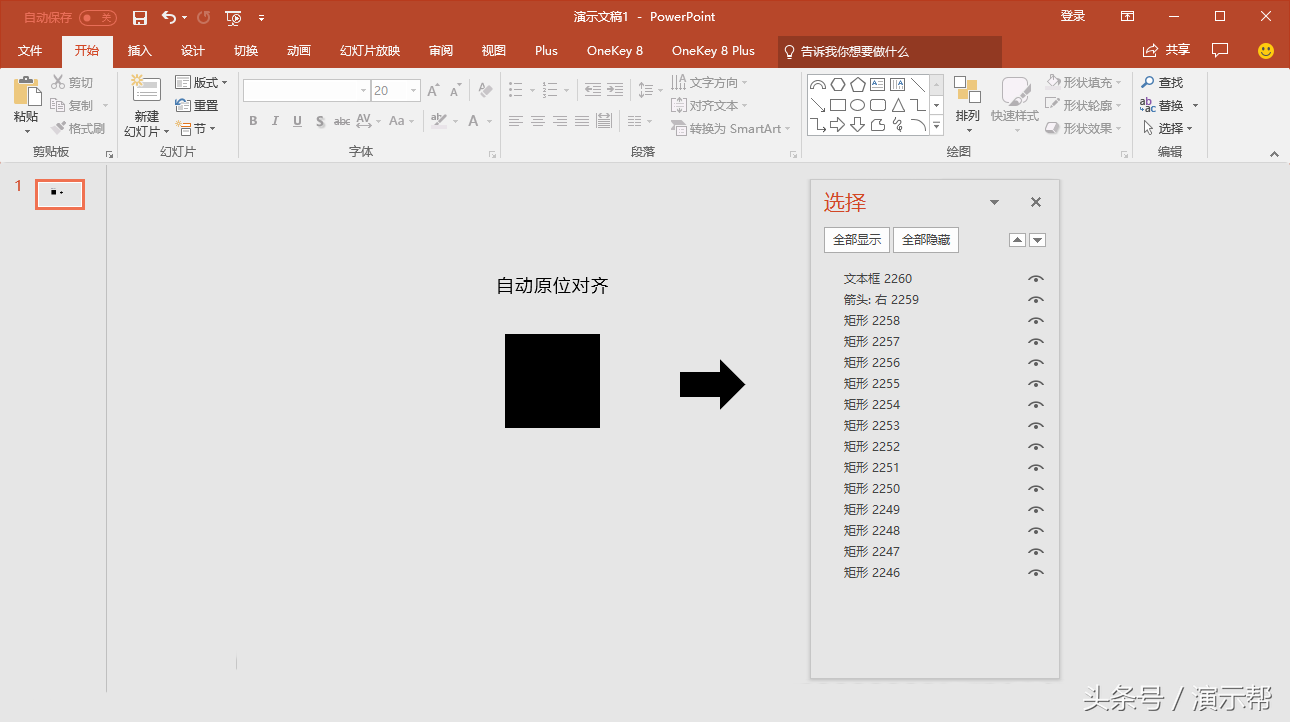The height and width of the screenshot is (722, 1290).
Task: Click the Sign in (登录) link
Action: (1073, 16)
